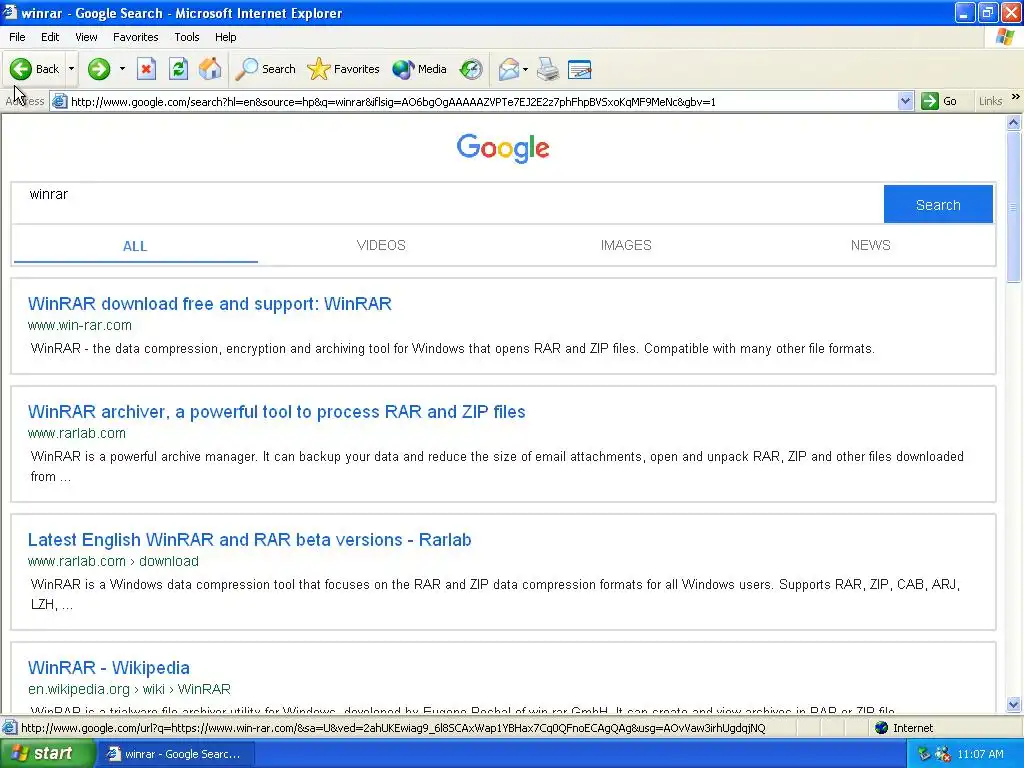Screen dimensions: 1024x768
Task: Print the page with the printer icon
Action: 548,69
